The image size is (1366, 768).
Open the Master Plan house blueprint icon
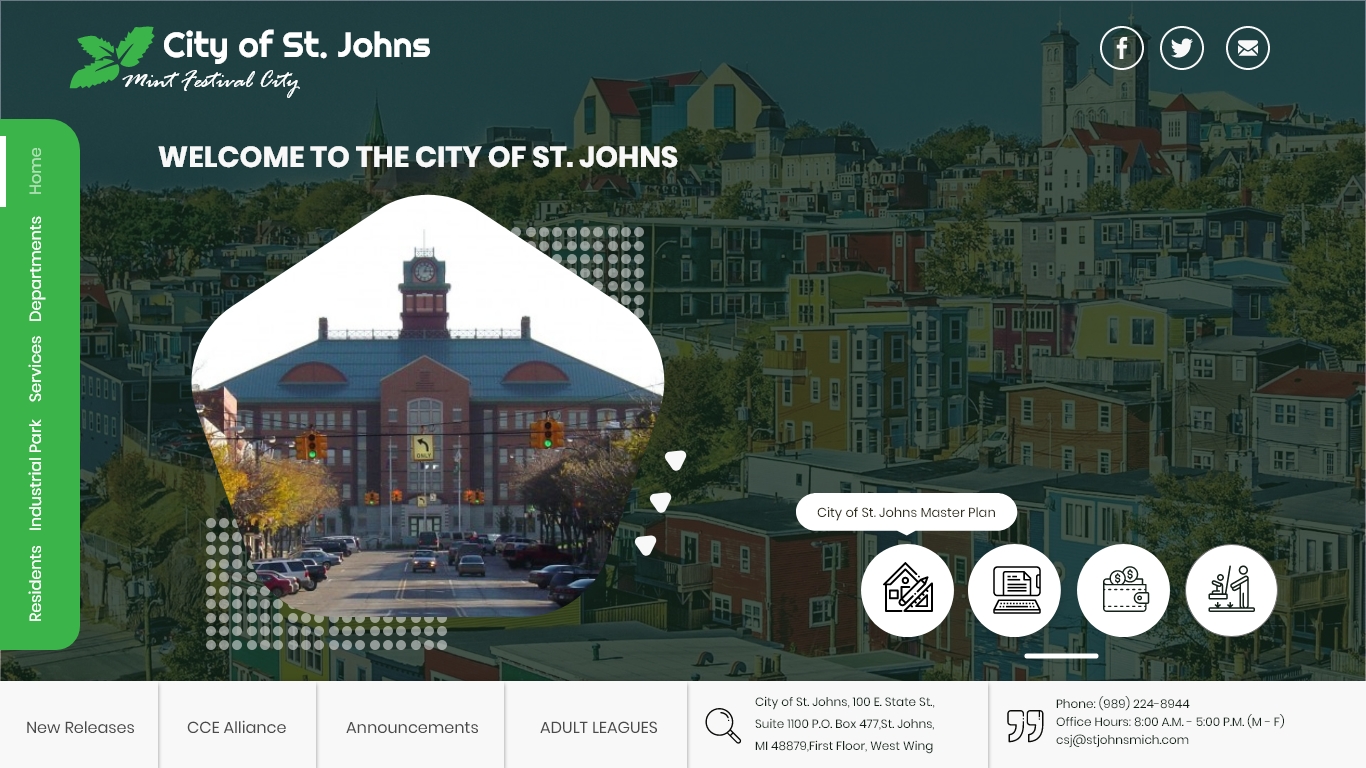tap(907, 590)
